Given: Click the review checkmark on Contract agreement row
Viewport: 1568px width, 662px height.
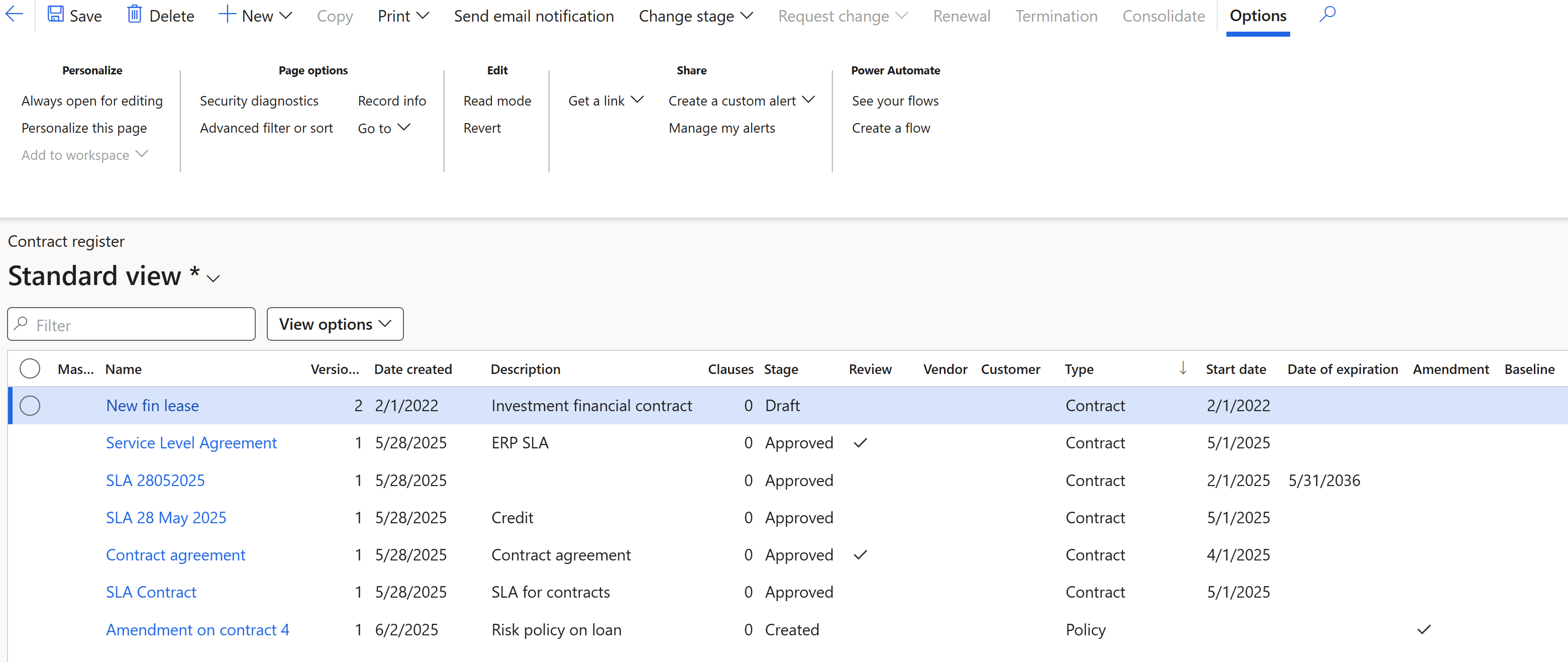Looking at the screenshot, I should point(860,555).
